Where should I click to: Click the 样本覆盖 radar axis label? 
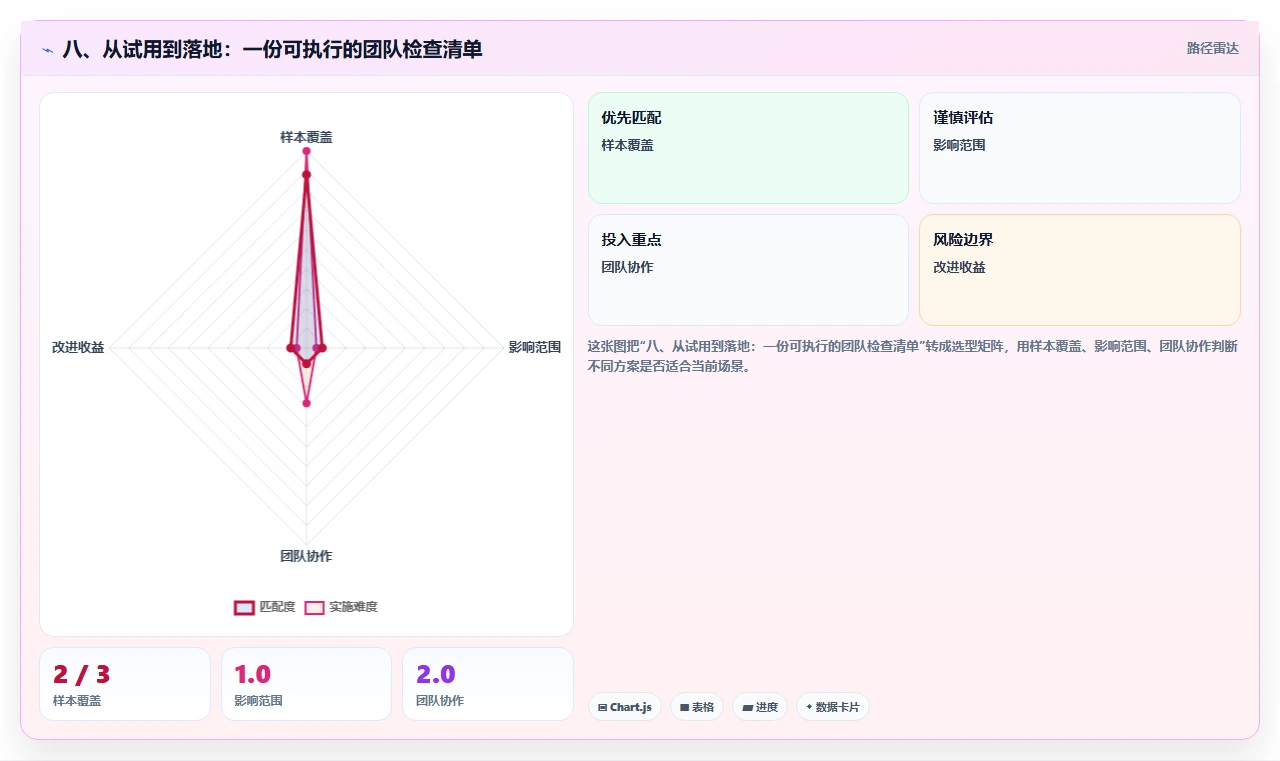(306, 137)
